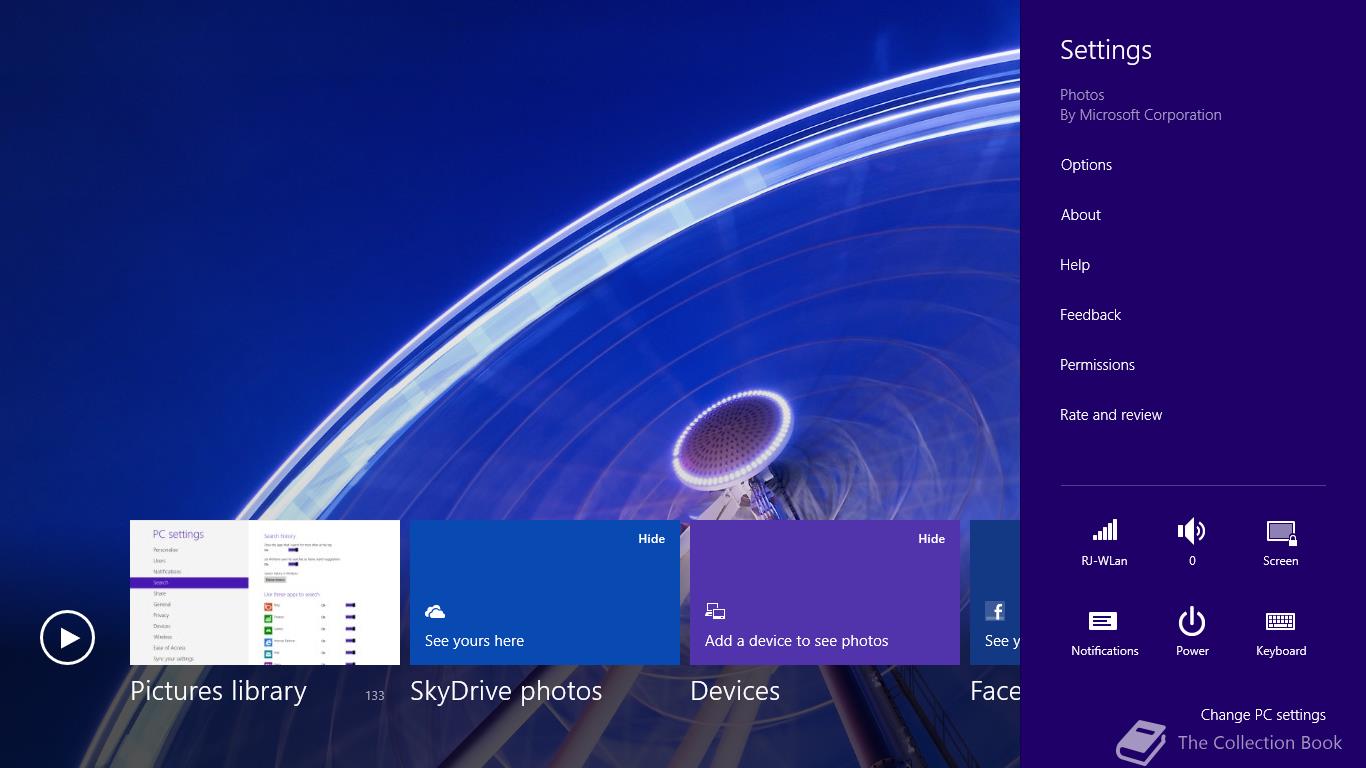Open the Pictures library thumbnail
The height and width of the screenshot is (768, 1366).
265,592
